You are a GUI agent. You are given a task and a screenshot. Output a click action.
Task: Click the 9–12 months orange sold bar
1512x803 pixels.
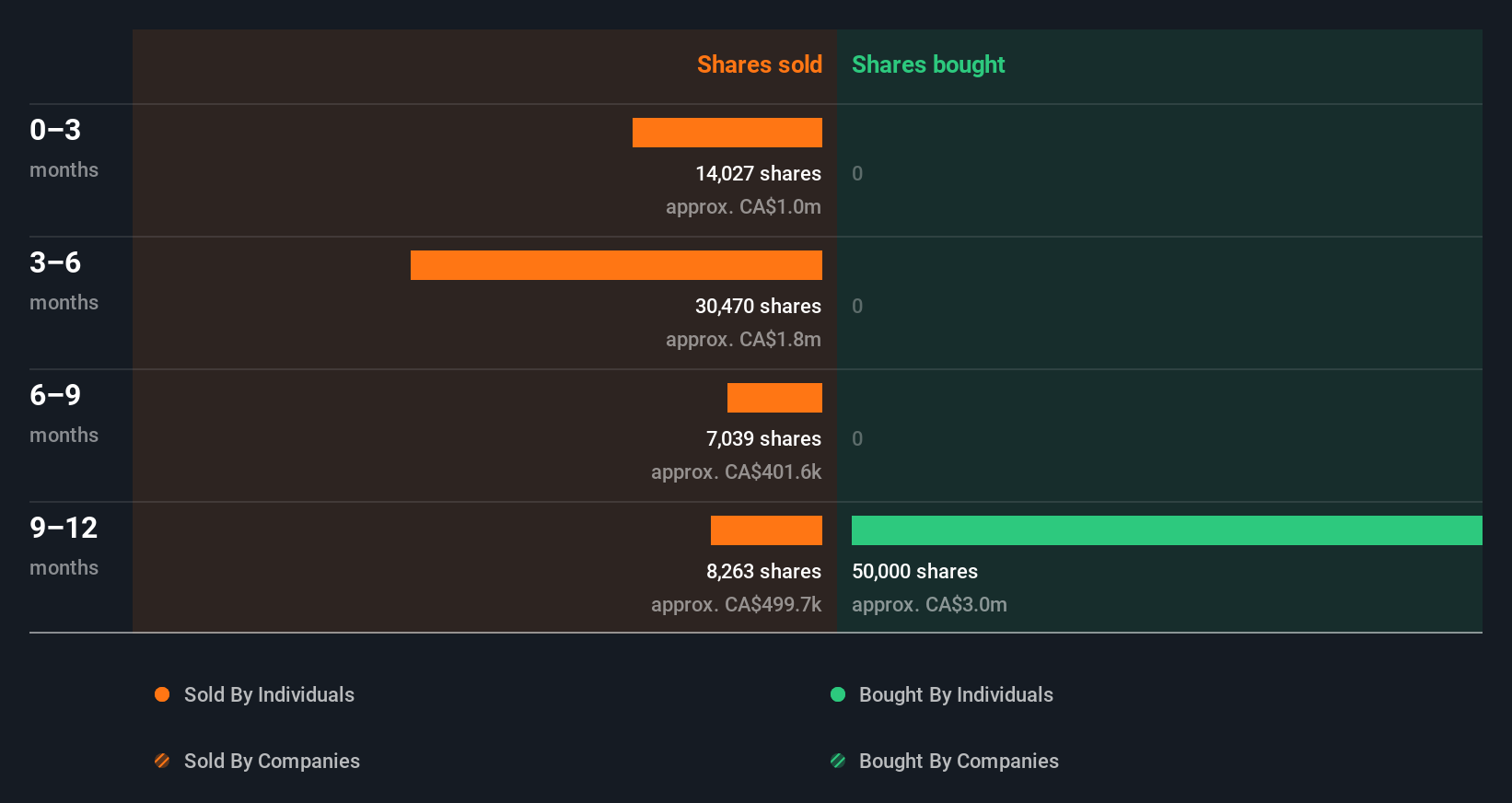pos(766,530)
